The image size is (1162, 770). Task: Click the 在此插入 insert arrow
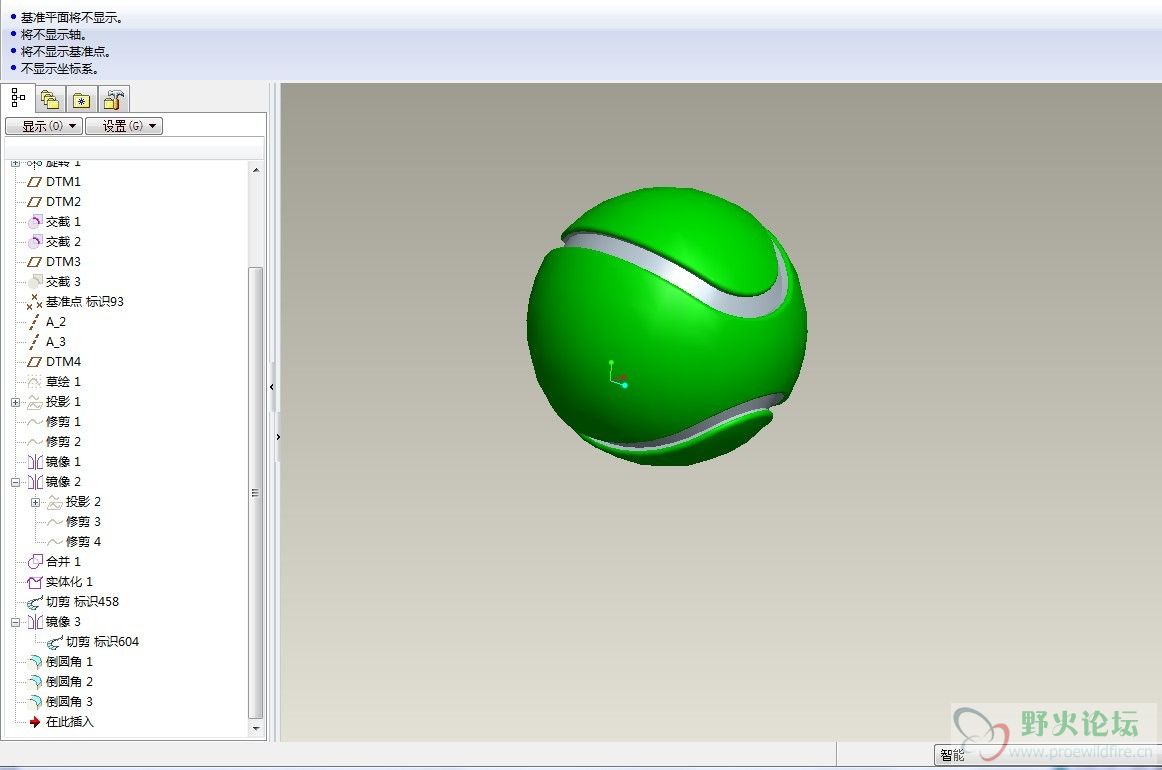35,722
